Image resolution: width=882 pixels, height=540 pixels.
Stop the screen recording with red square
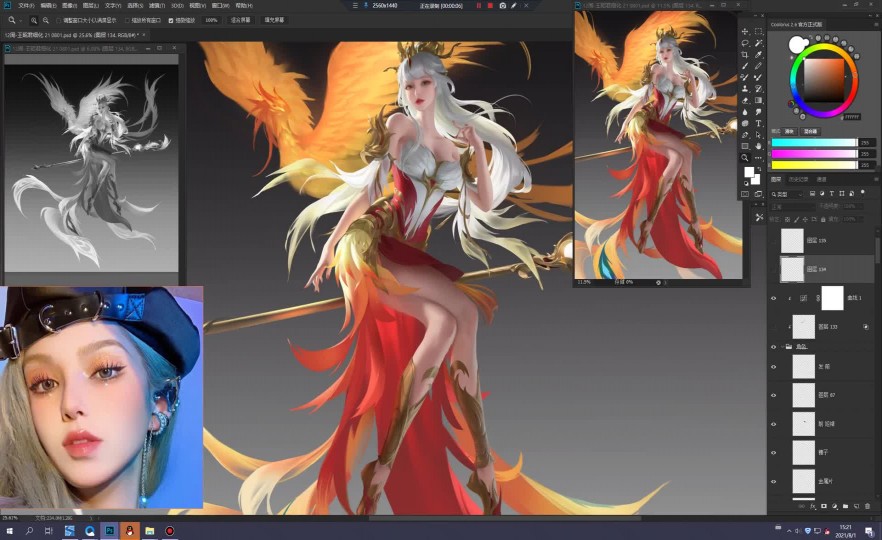click(x=490, y=6)
